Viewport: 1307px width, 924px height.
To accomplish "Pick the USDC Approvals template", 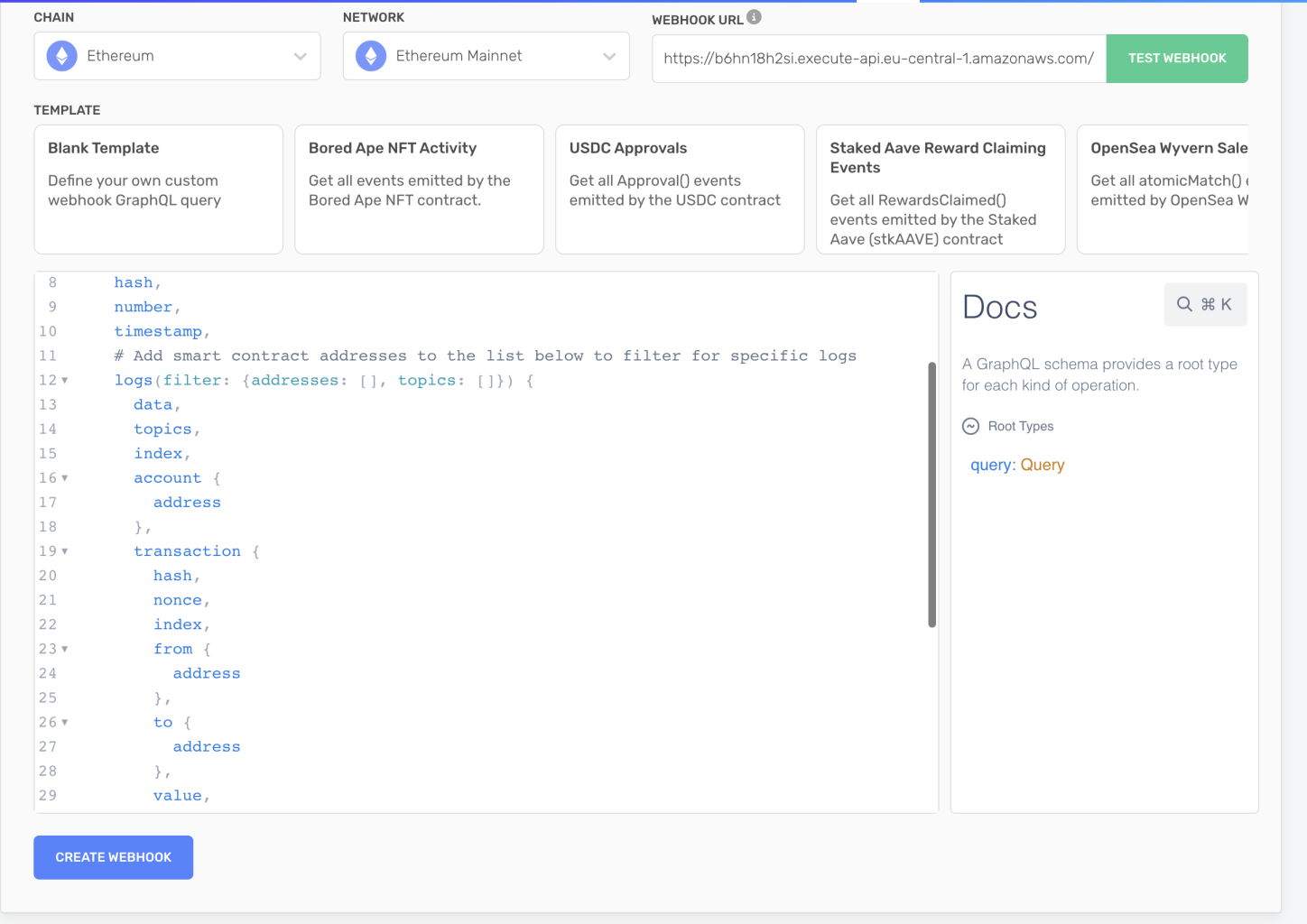I will pyautogui.click(x=679, y=189).
